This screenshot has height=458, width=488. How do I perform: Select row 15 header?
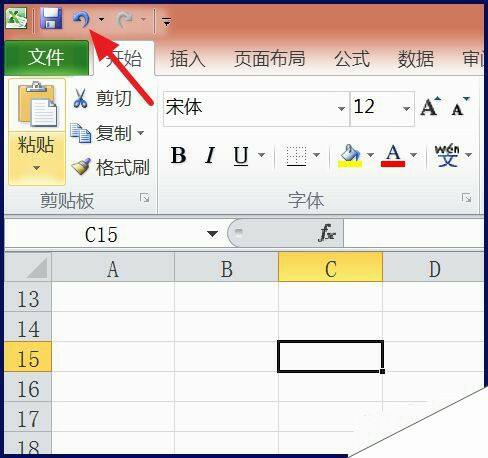coord(28,357)
